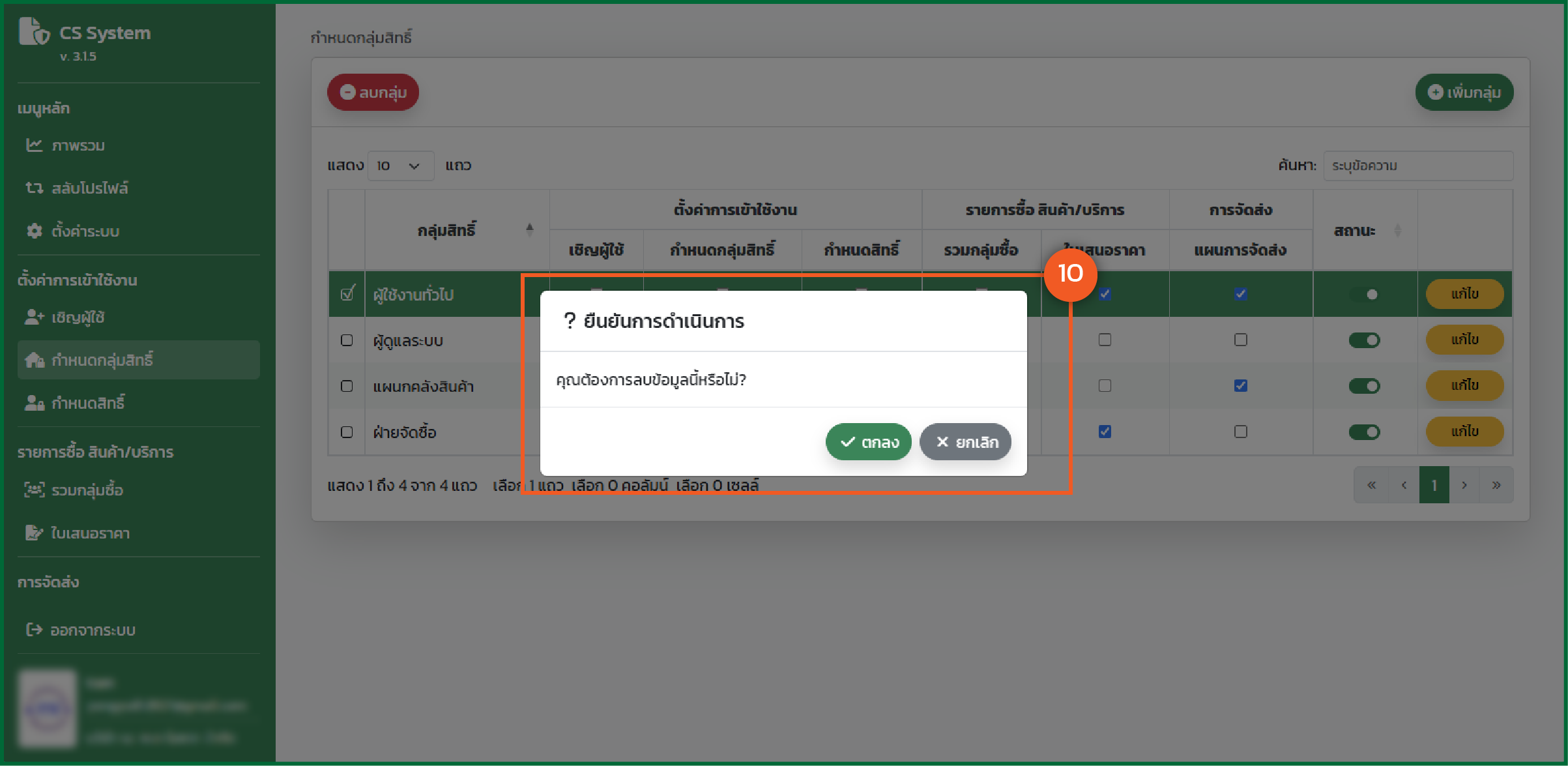Open the rows-per-page dropdown showing 10
Image resolution: width=1568 pixels, height=766 pixels.
(399, 166)
